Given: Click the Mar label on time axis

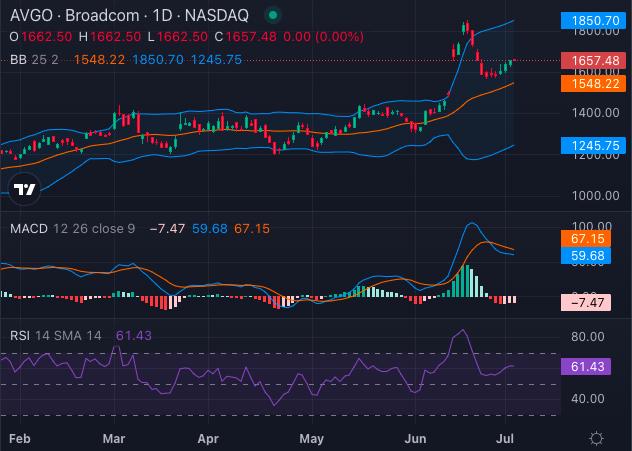Looking at the screenshot, I should pyautogui.click(x=114, y=438).
